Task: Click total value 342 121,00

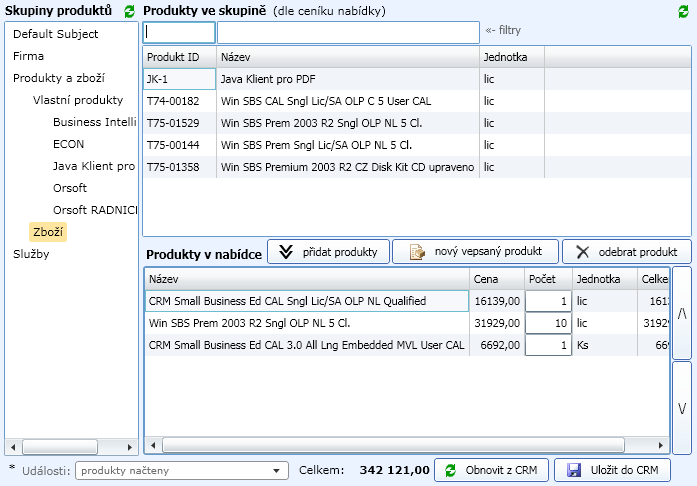Action: [395, 470]
